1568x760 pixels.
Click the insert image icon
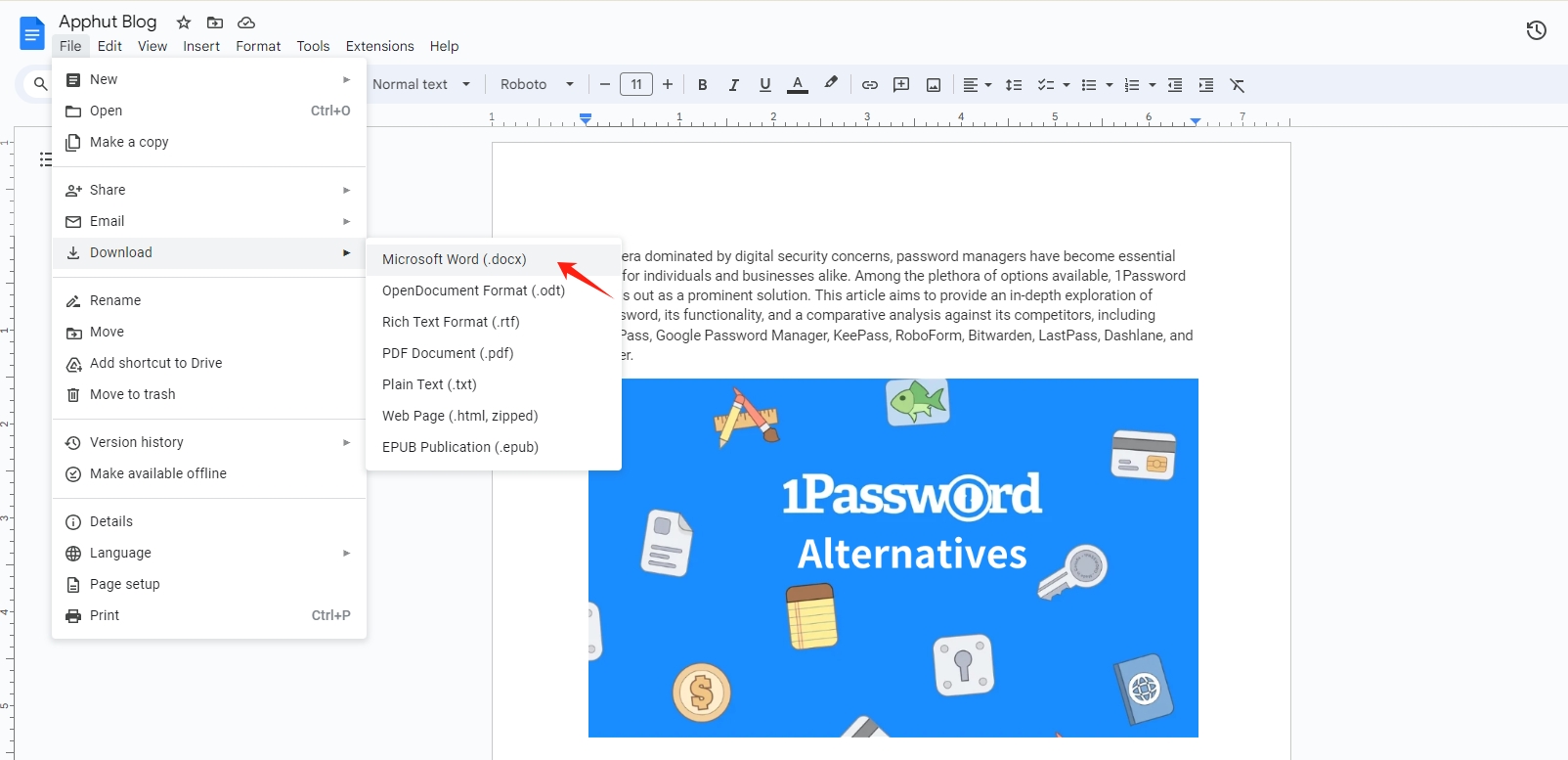934,85
